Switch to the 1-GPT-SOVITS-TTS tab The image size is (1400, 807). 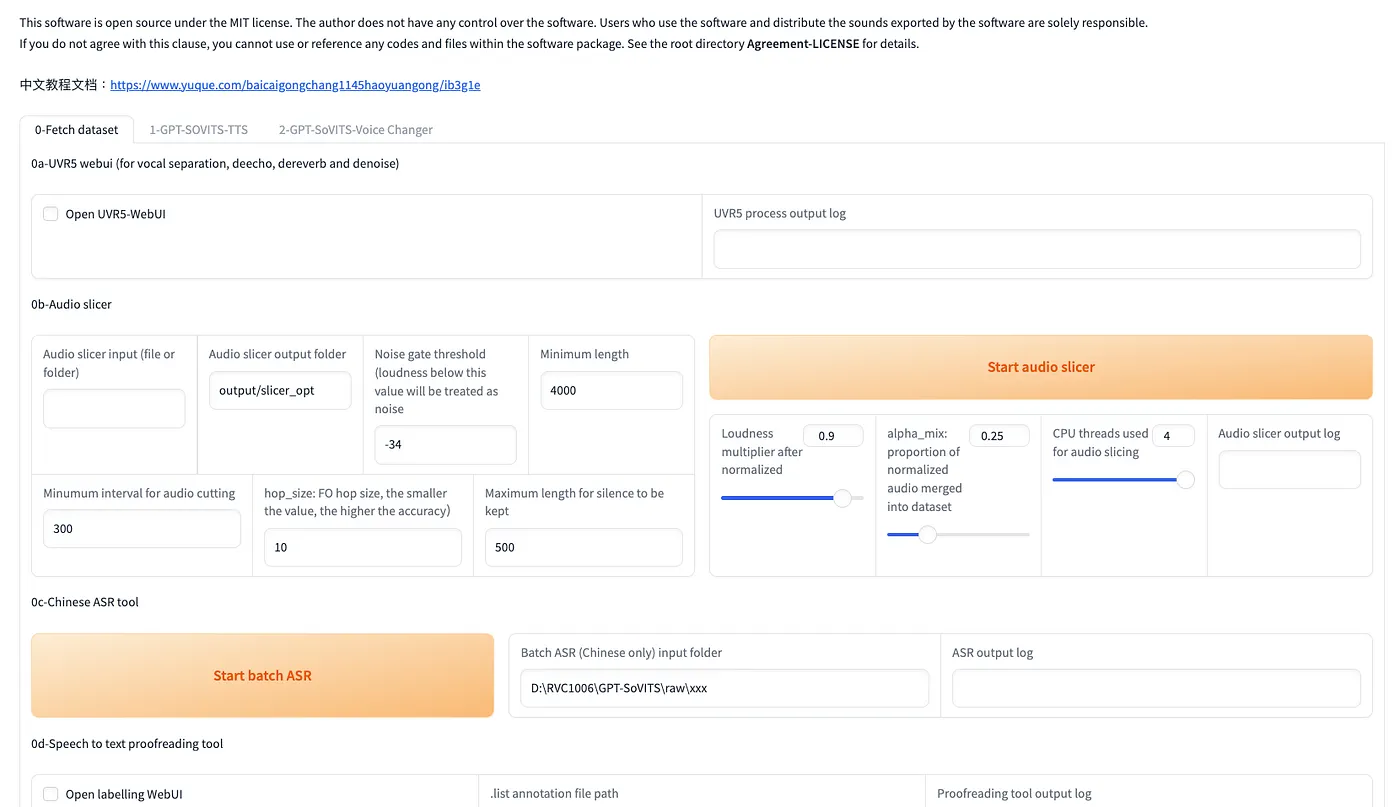tap(198, 129)
